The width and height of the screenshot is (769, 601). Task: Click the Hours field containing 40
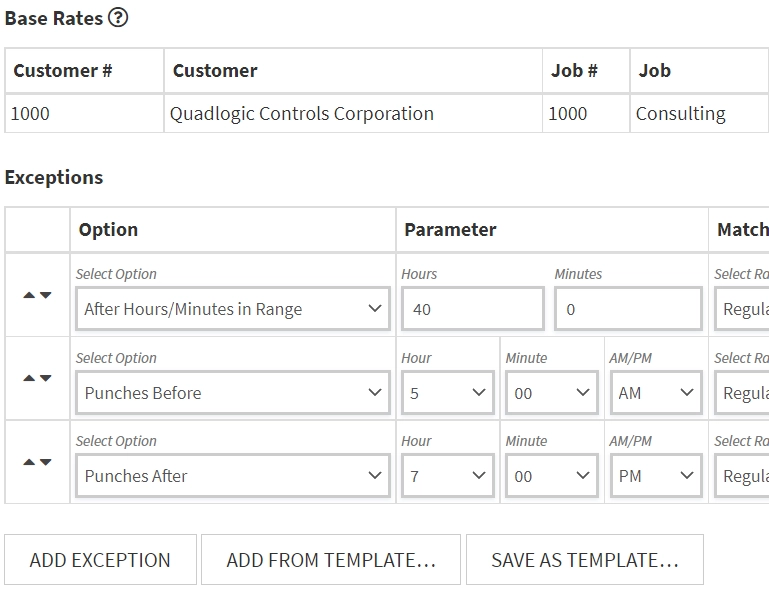pos(472,309)
